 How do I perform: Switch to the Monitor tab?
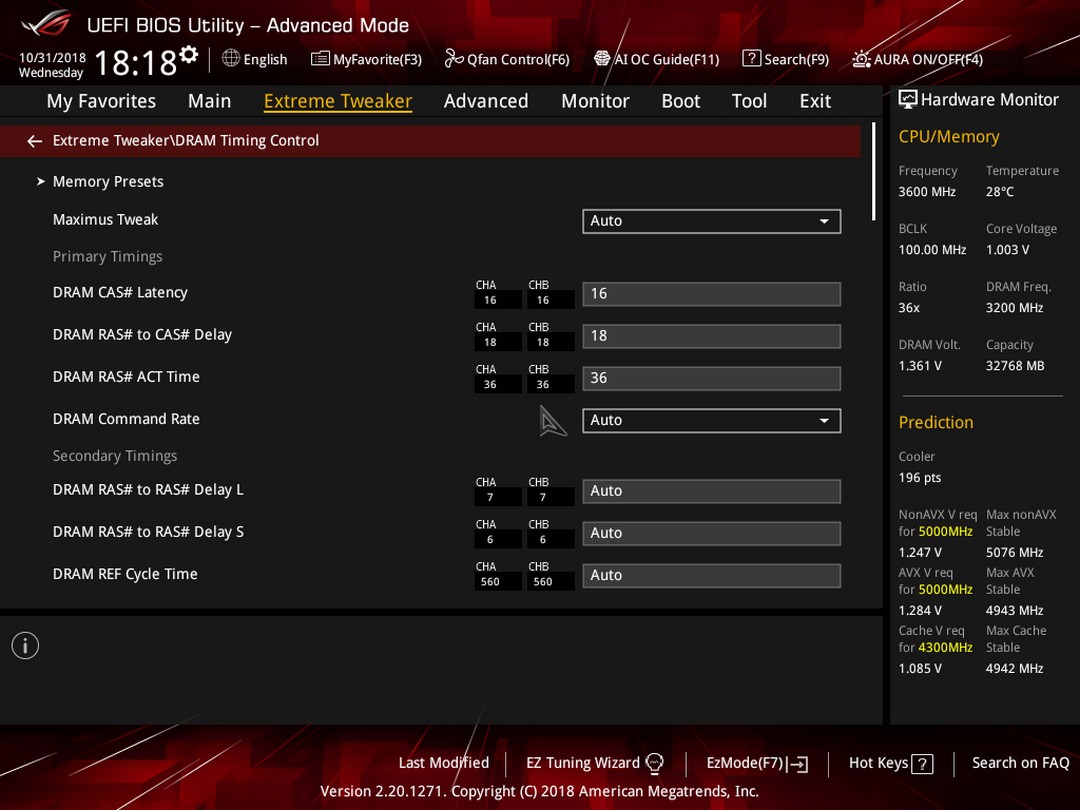click(595, 101)
